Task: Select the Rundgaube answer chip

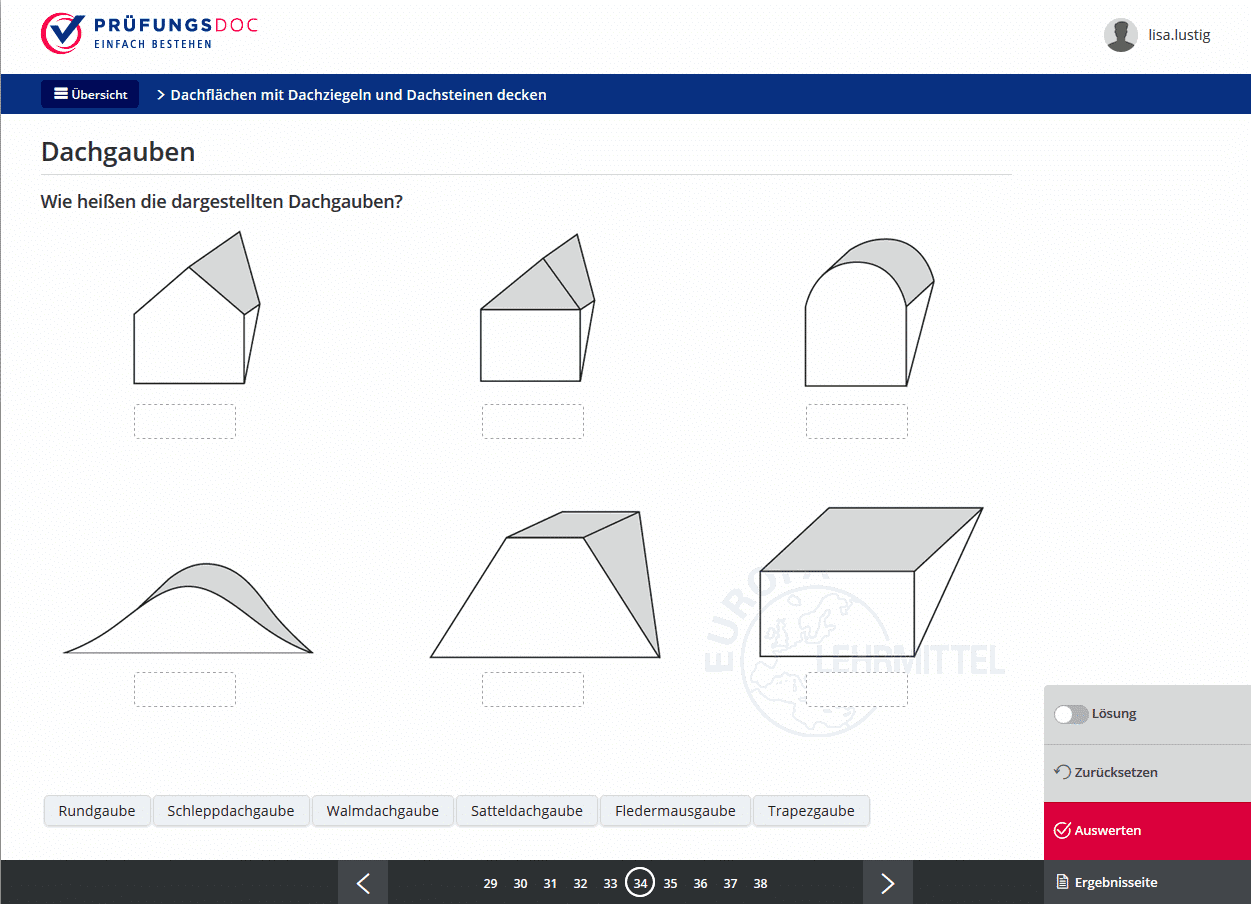Action: point(97,811)
